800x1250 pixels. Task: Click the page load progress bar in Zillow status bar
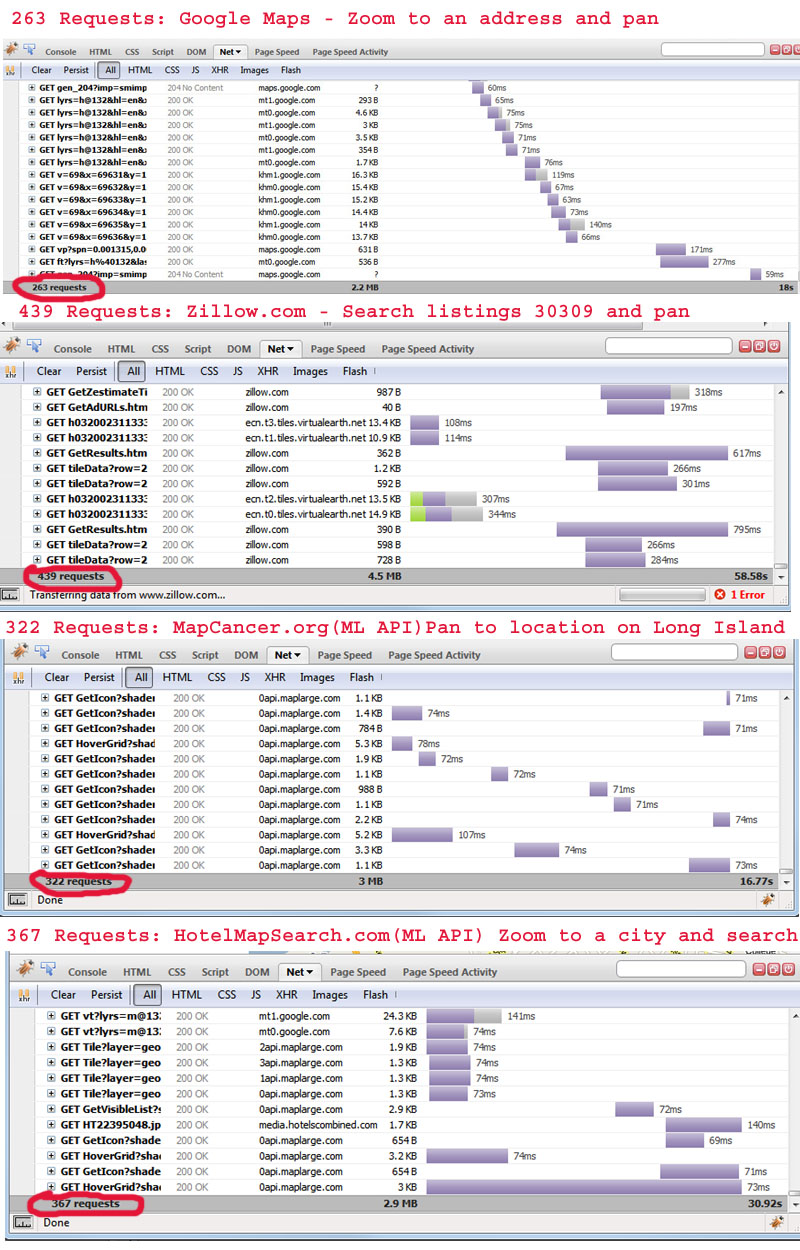660,594
